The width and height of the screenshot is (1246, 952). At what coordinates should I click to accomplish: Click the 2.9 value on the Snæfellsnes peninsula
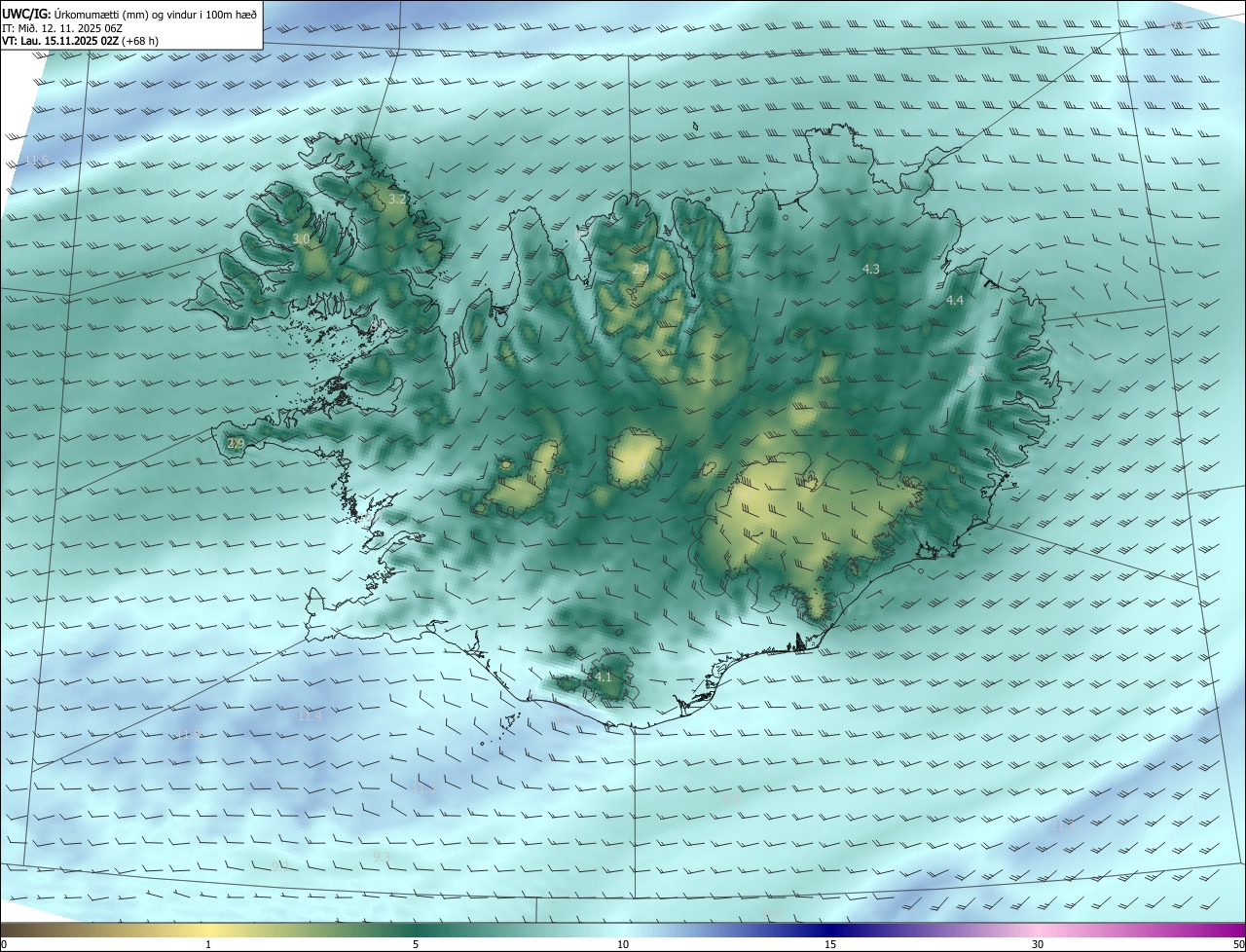tap(235, 443)
